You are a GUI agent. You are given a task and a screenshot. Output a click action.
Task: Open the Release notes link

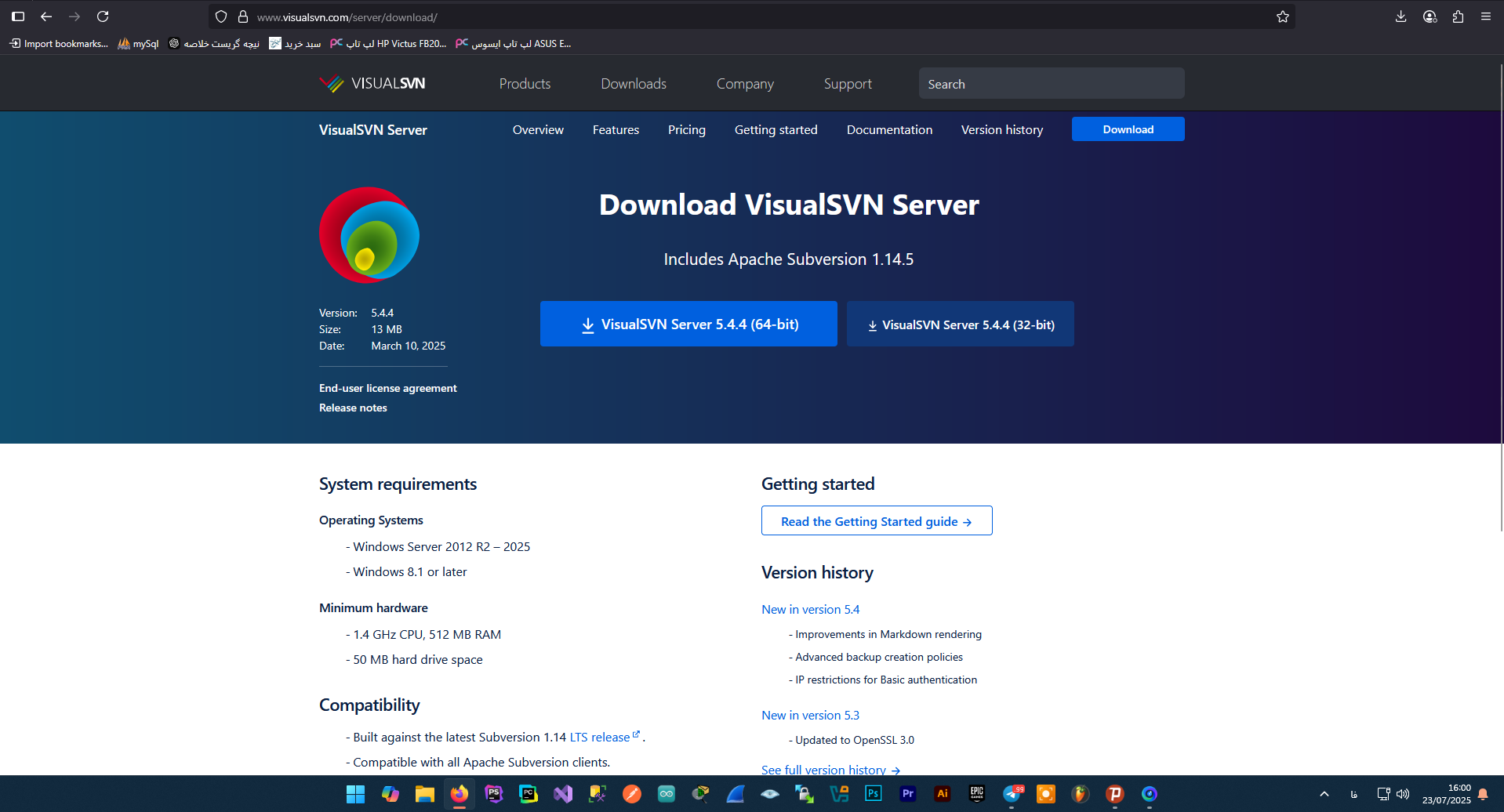pos(353,408)
